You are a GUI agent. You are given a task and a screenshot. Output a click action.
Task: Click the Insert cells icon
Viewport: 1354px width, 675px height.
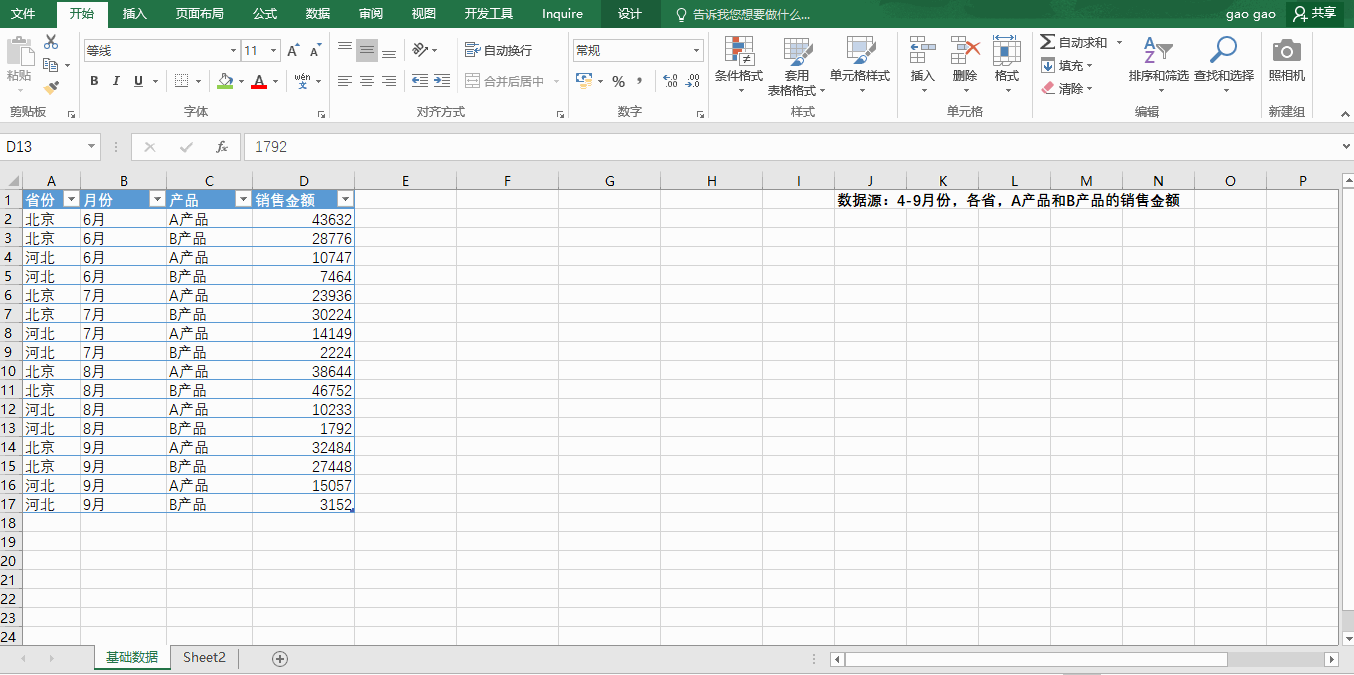tap(923, 51)
